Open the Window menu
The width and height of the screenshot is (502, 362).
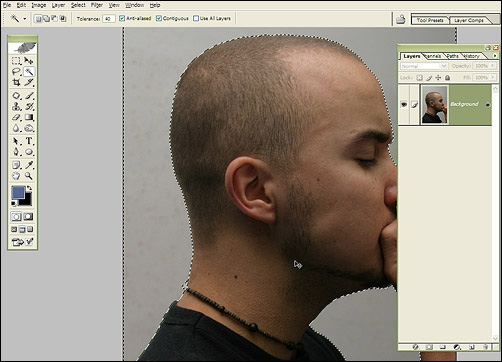point(135,5)
